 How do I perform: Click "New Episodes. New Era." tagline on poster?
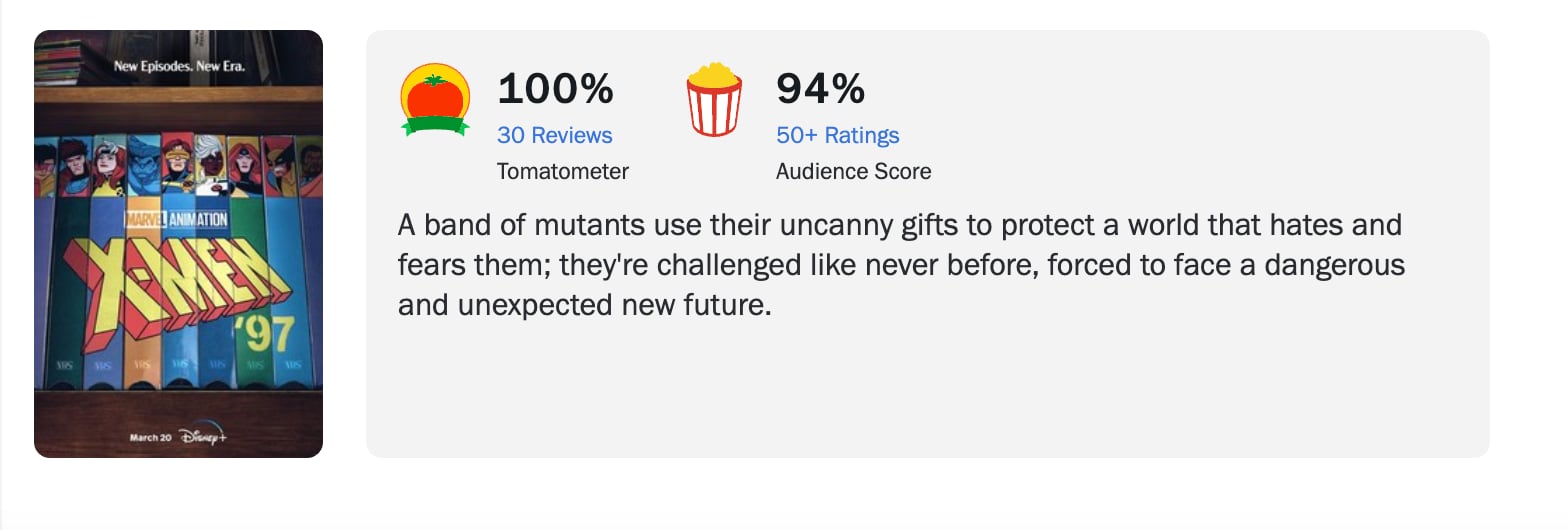179,67
